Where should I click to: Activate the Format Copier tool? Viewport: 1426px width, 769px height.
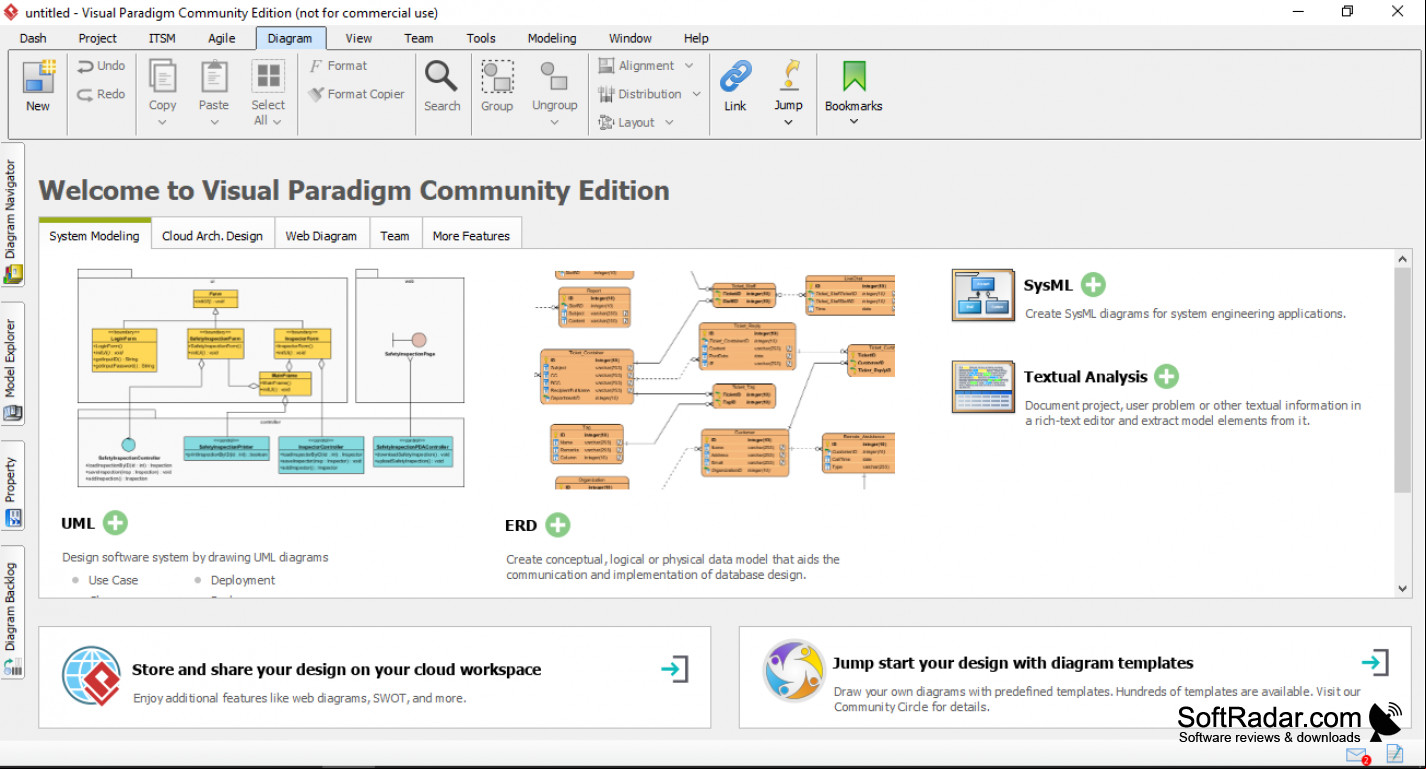point(356,94)
